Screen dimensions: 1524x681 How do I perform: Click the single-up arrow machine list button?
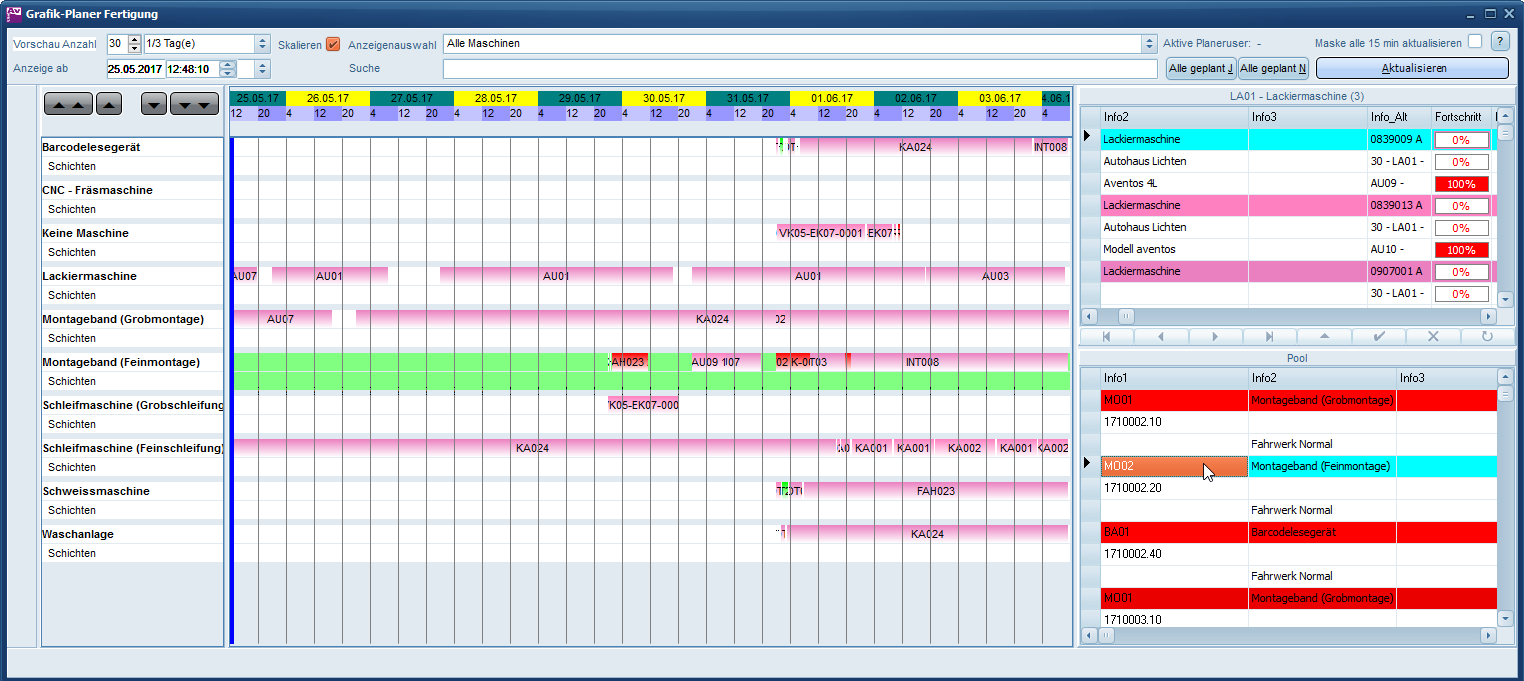point(109,104)
